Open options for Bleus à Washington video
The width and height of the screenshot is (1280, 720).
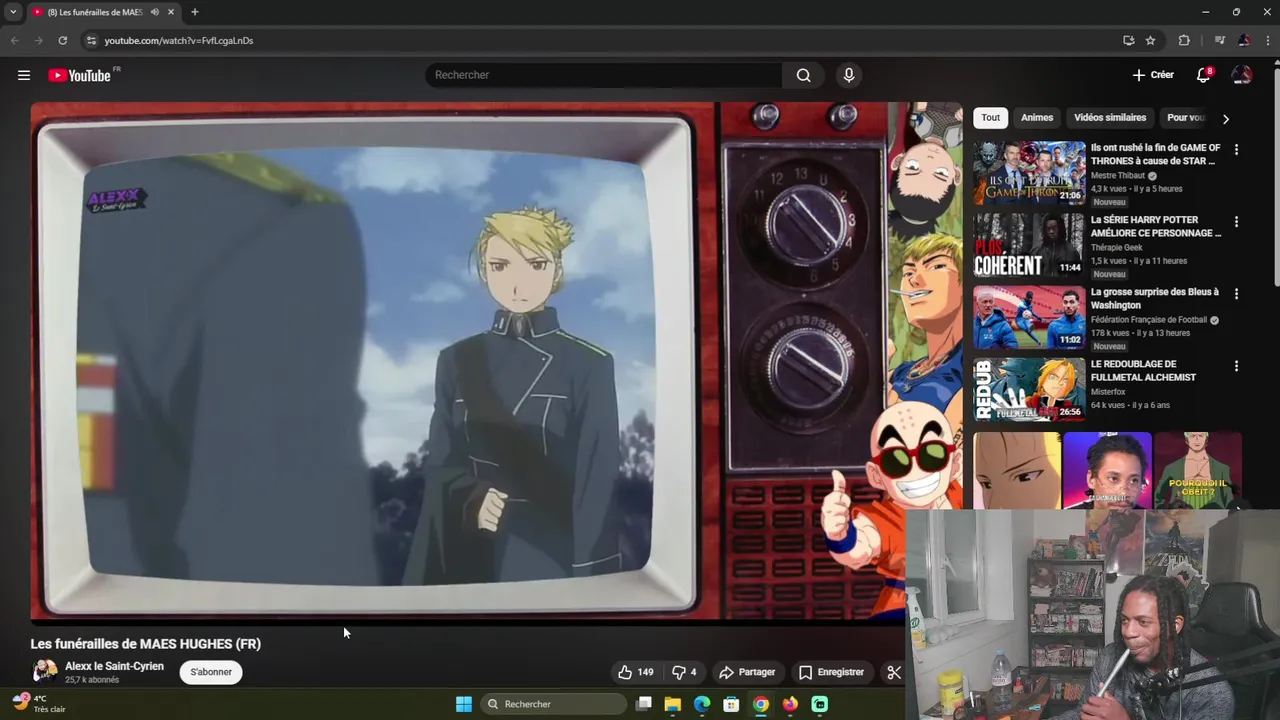click(x=1236, y=293)
